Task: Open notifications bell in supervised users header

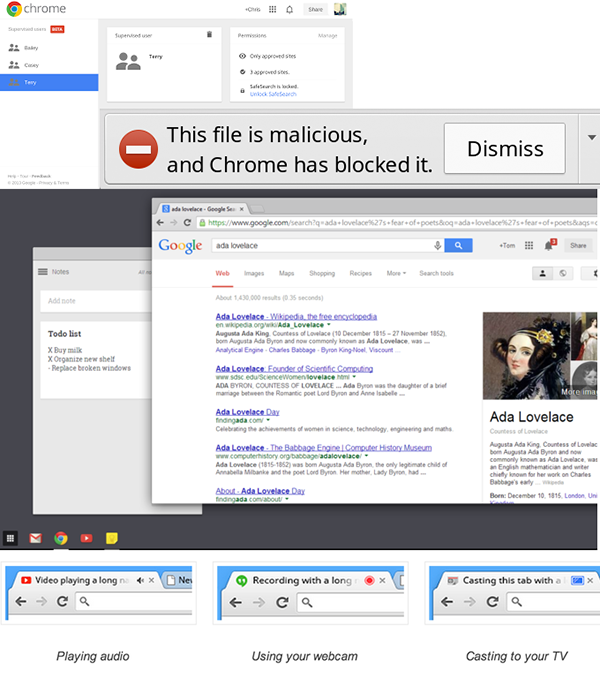Action: pyautogui.click(x=290, y=9)
